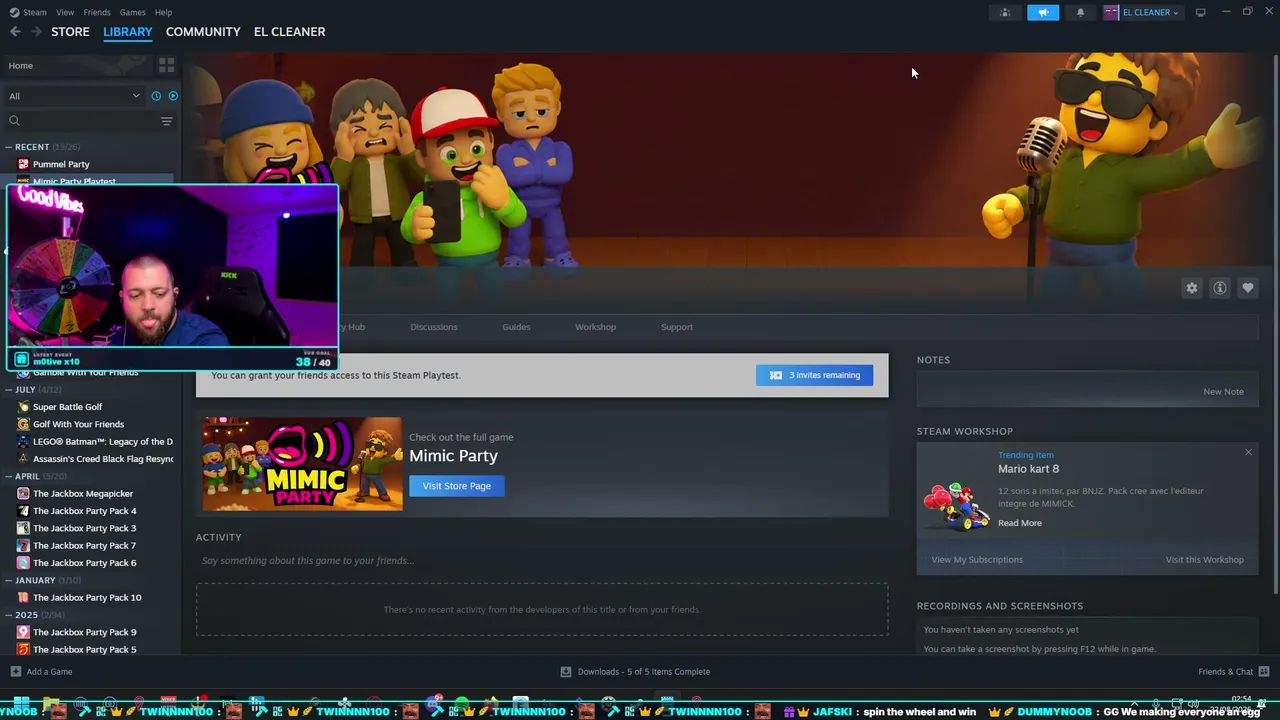
Task: Open the notifications bell
Action: [x=1080, y=12]
